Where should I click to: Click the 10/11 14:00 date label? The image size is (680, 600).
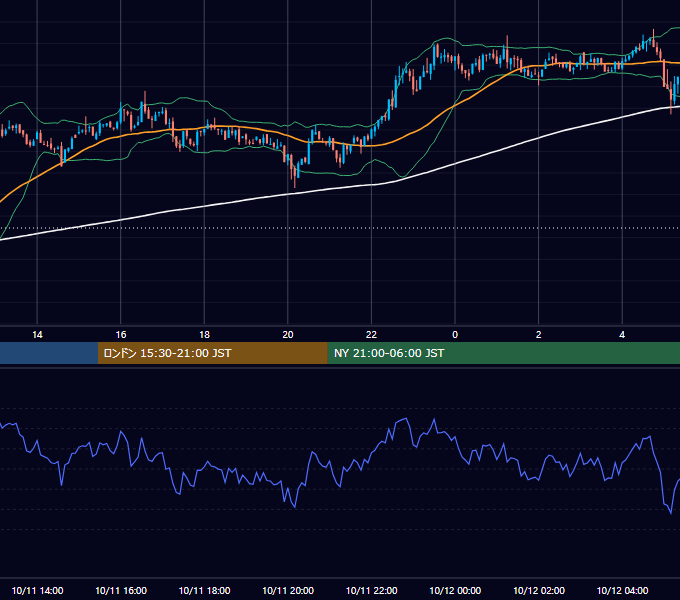[x=37, y=590]
